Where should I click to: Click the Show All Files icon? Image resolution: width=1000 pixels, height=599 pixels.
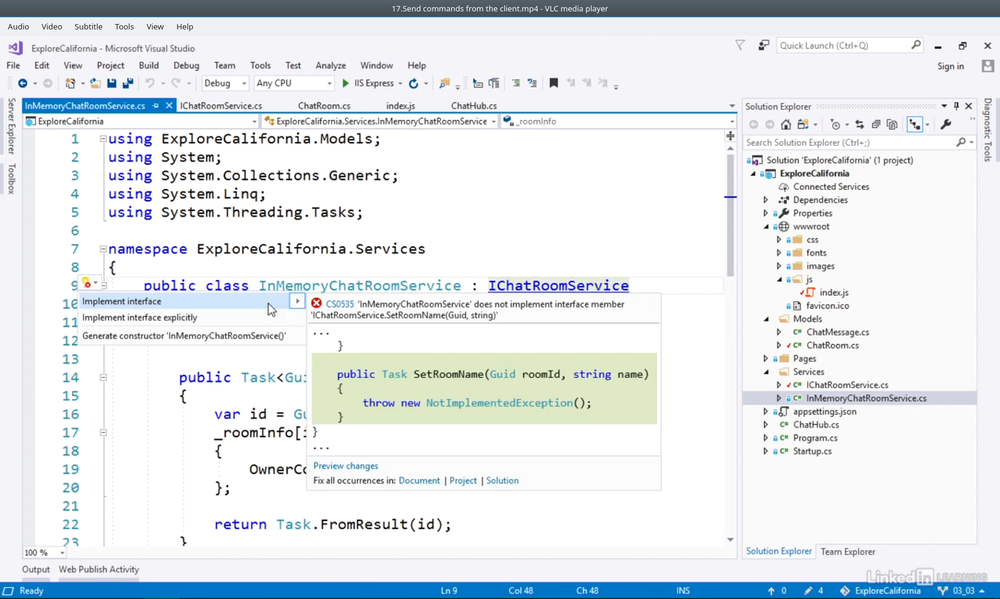(892, 124)
